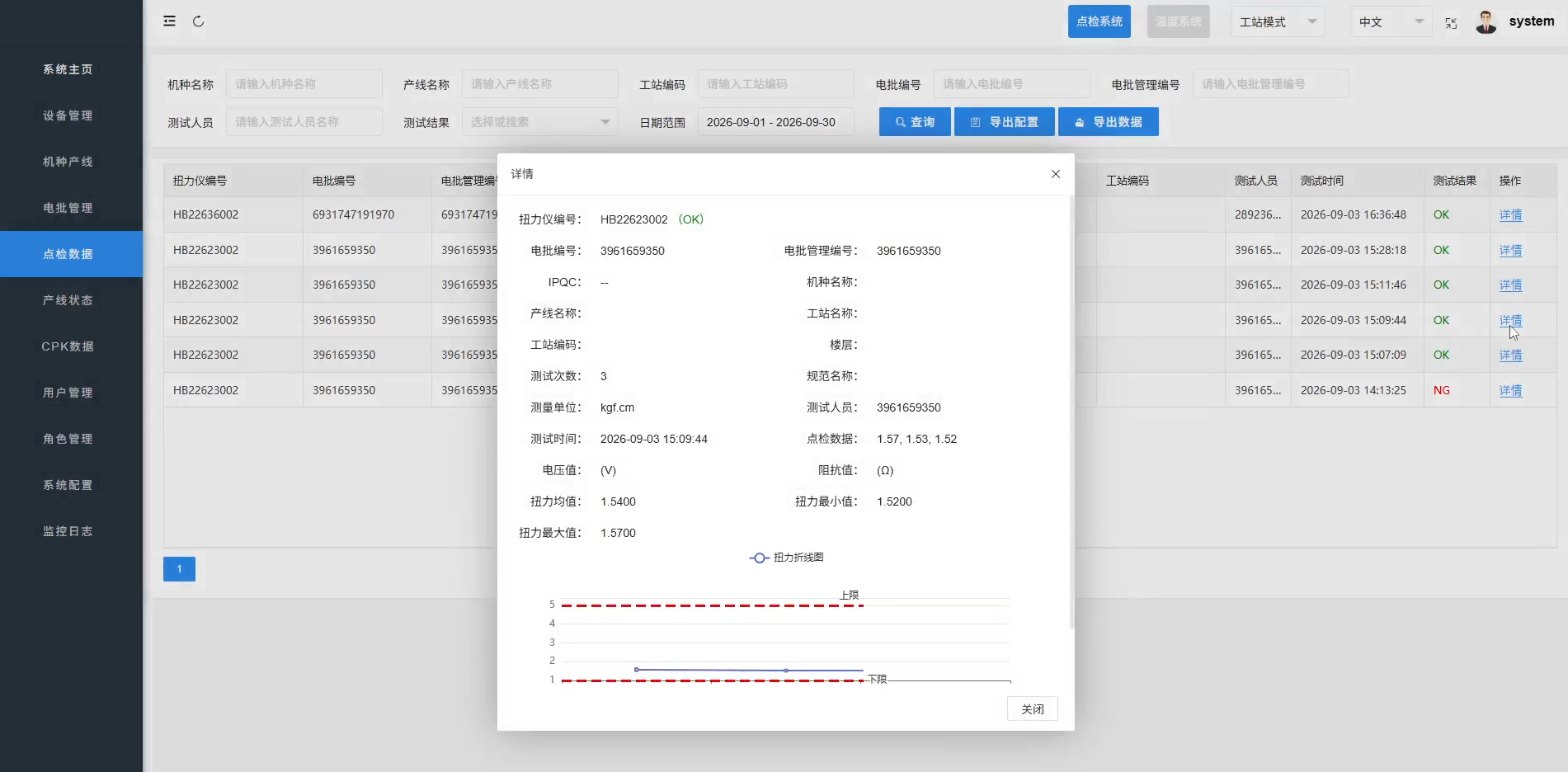Screen dimensions: 1568x772
Task: Open 详情 link for the NG row
Action: coord(1511,391)
